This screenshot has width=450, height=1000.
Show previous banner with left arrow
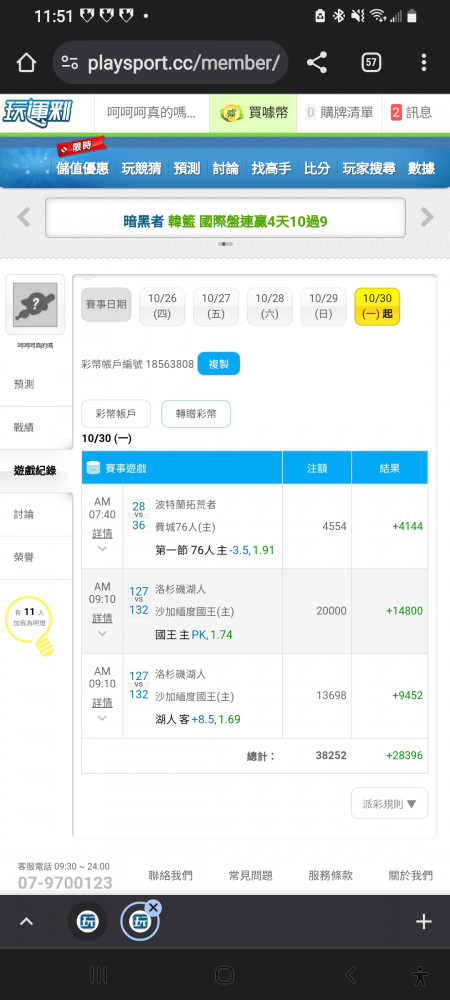[24, 217]
